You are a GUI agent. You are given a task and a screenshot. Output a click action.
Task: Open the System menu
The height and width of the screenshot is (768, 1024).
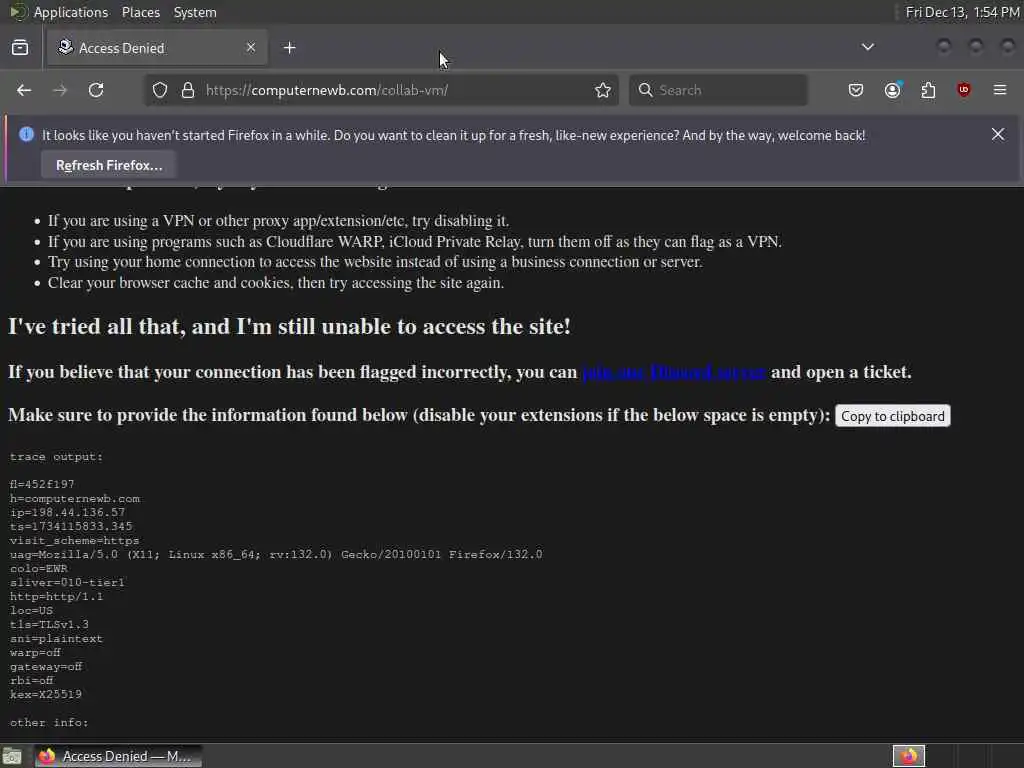click(x=195, y=12)
